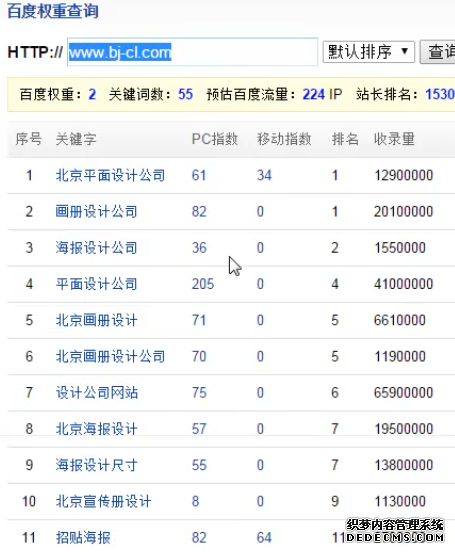This screenshot has width=455, height=552.
Task: Click the 查询 search button
Action: click(437, 52)
